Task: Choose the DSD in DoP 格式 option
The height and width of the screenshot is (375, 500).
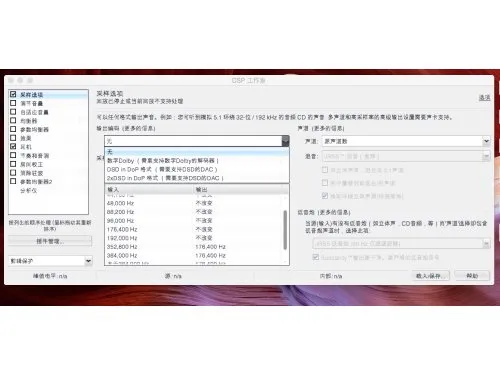Action: (x=197, y=169)
